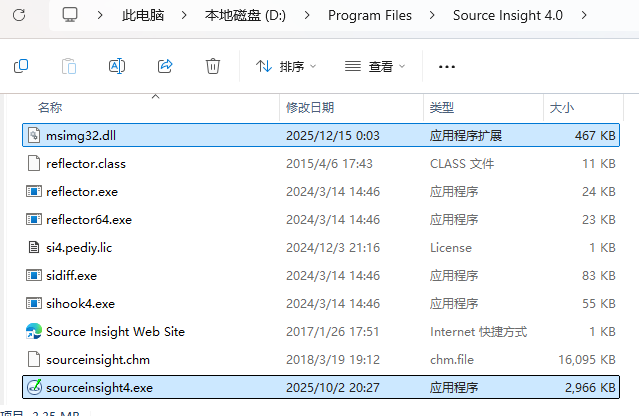Expand chevron after Source Insight 4.0 breadcrumb
This screenshot has height=416, width=639.
[584, 15]
